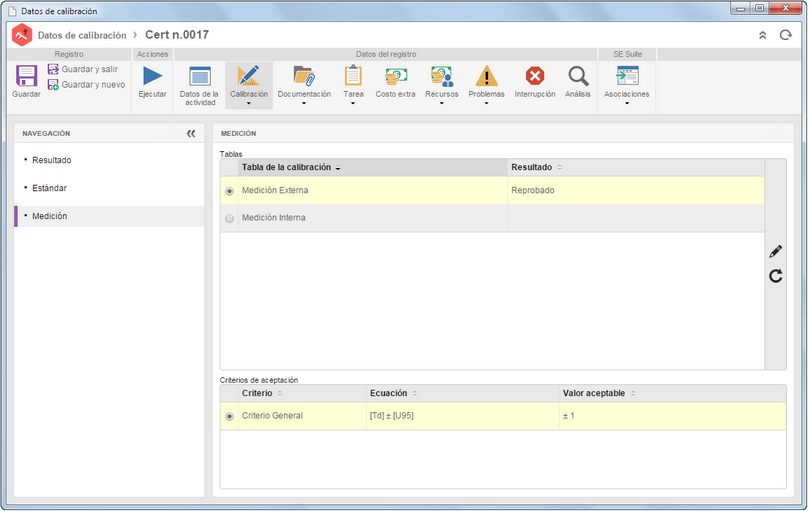
Task: Click the Datos de calibración breadcrumb
Action: (x=82, y=35)
